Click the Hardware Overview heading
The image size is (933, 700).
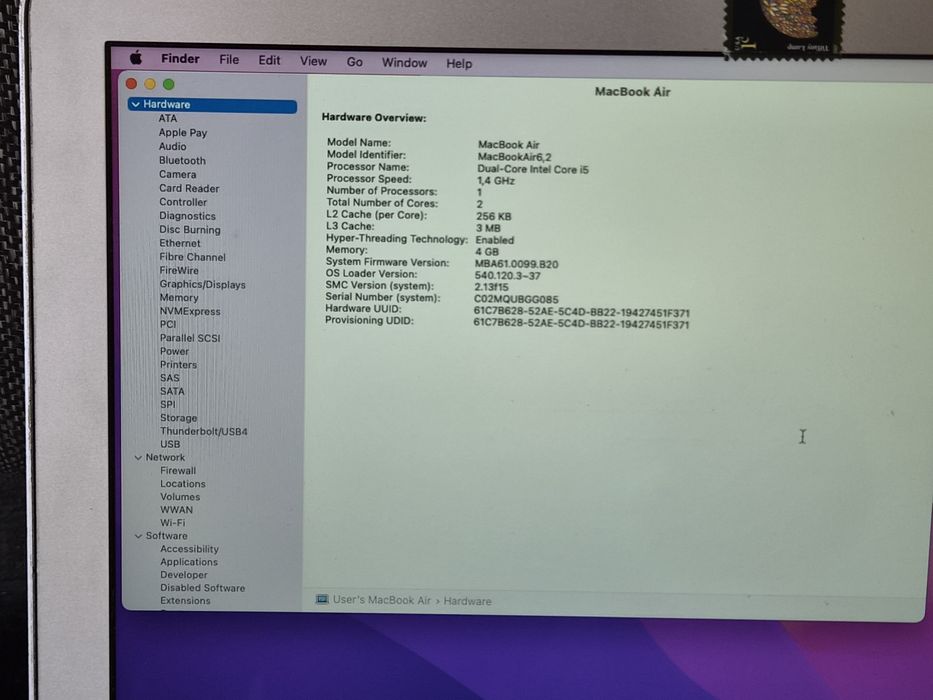(374, 118)
